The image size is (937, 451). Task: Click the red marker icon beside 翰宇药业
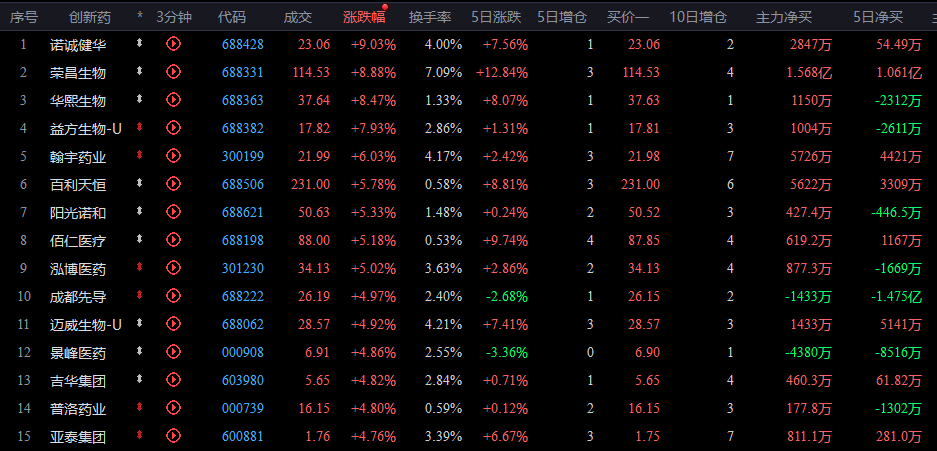tap(140, 155)
